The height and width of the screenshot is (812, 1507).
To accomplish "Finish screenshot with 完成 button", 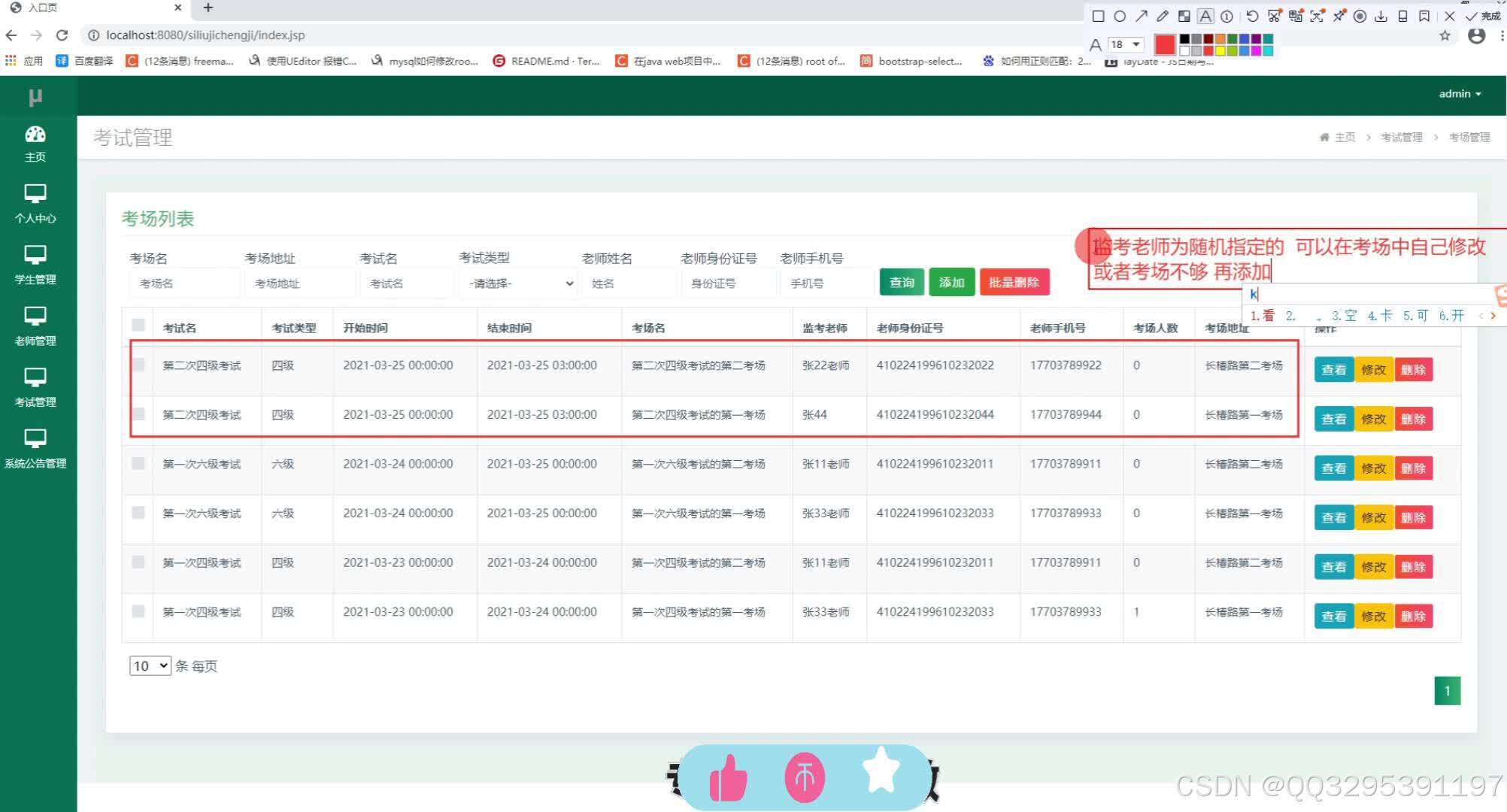I will click(1482, 16).
